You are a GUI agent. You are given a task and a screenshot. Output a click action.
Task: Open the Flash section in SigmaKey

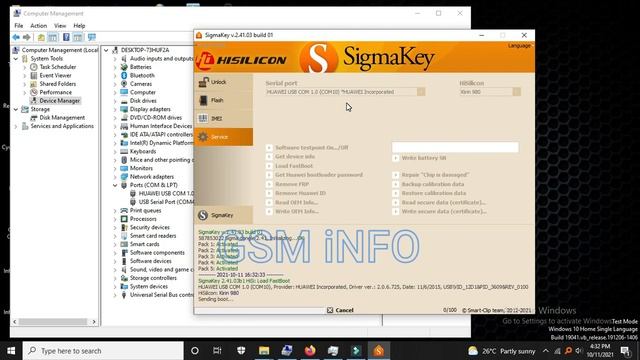click(x=223, y=100)
